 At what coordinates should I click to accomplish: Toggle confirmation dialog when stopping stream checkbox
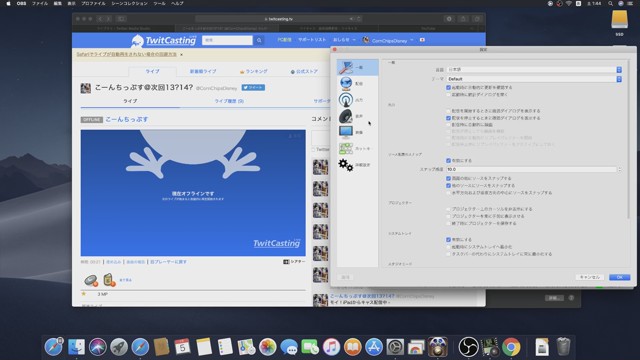tap(449, 118)
